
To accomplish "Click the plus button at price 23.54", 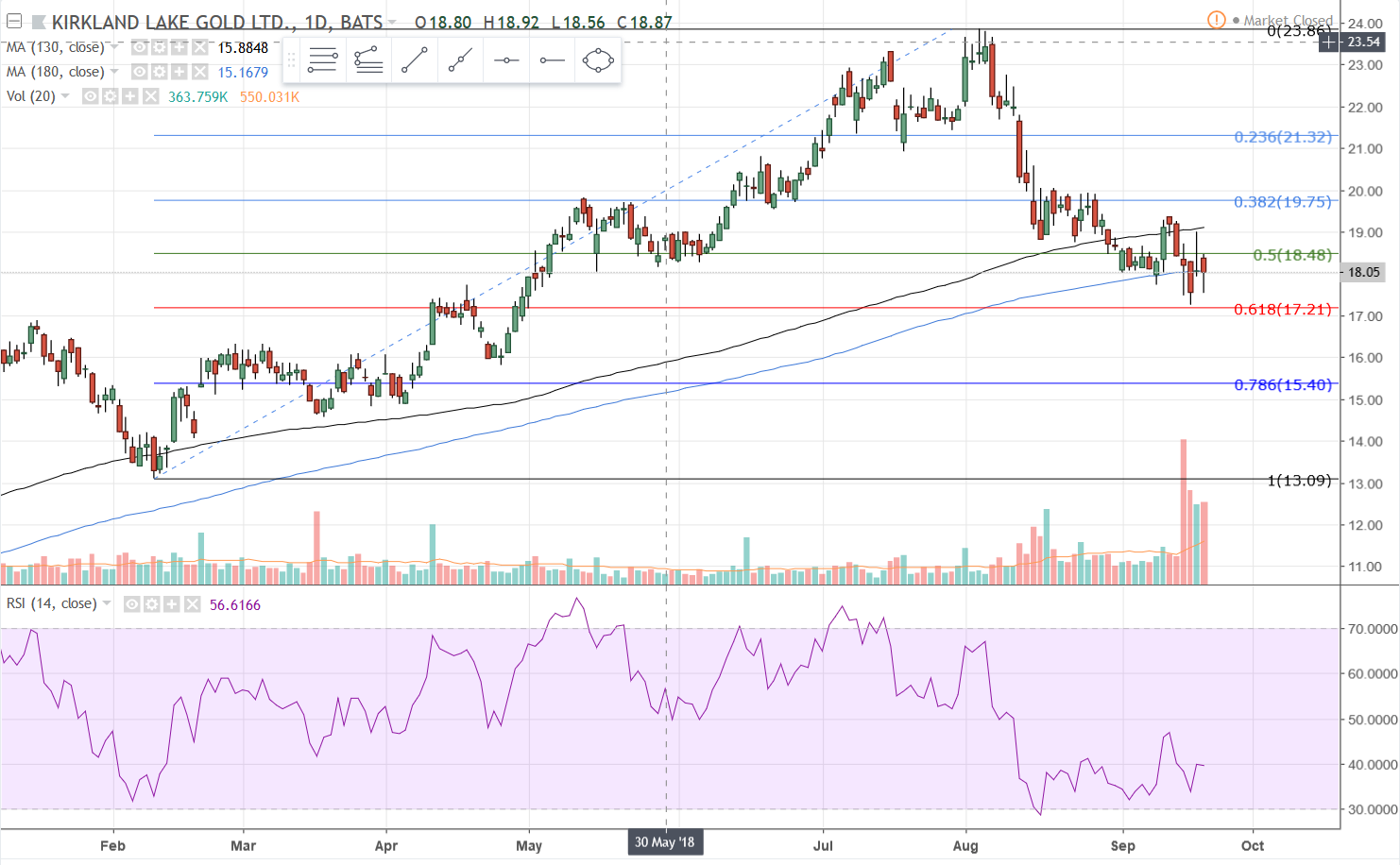I will point(1329,42).
